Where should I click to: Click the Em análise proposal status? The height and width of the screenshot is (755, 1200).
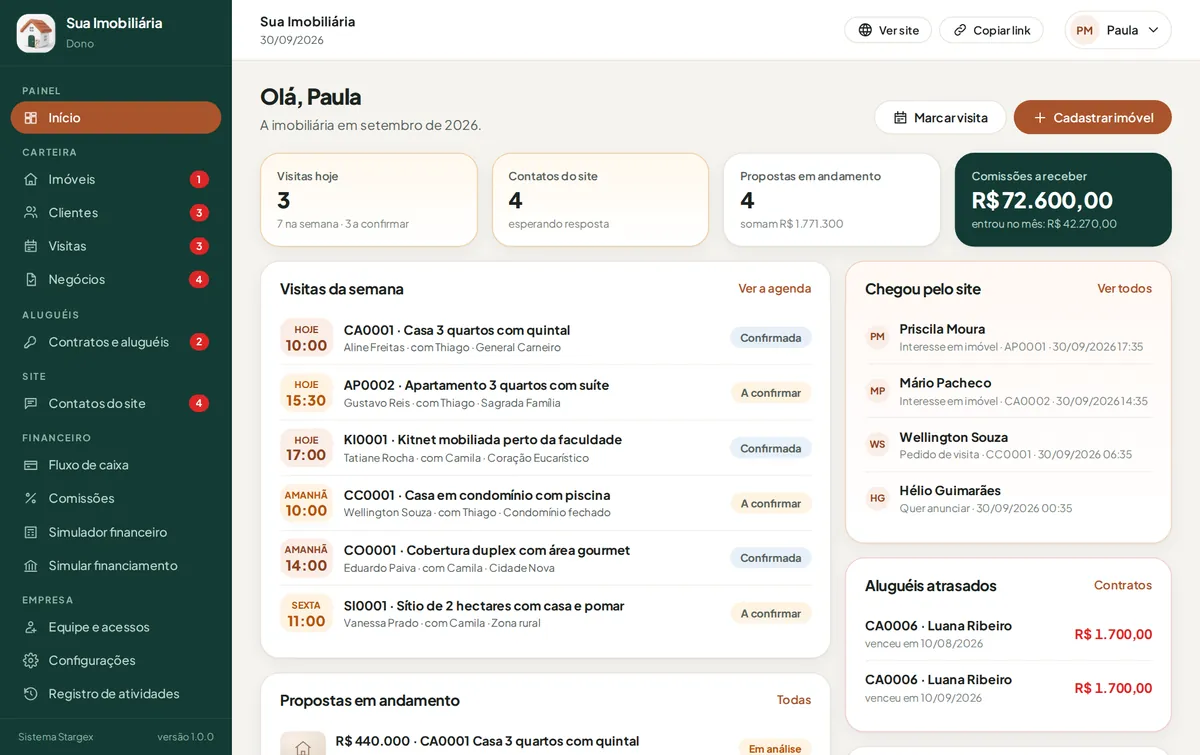[775, 748]
